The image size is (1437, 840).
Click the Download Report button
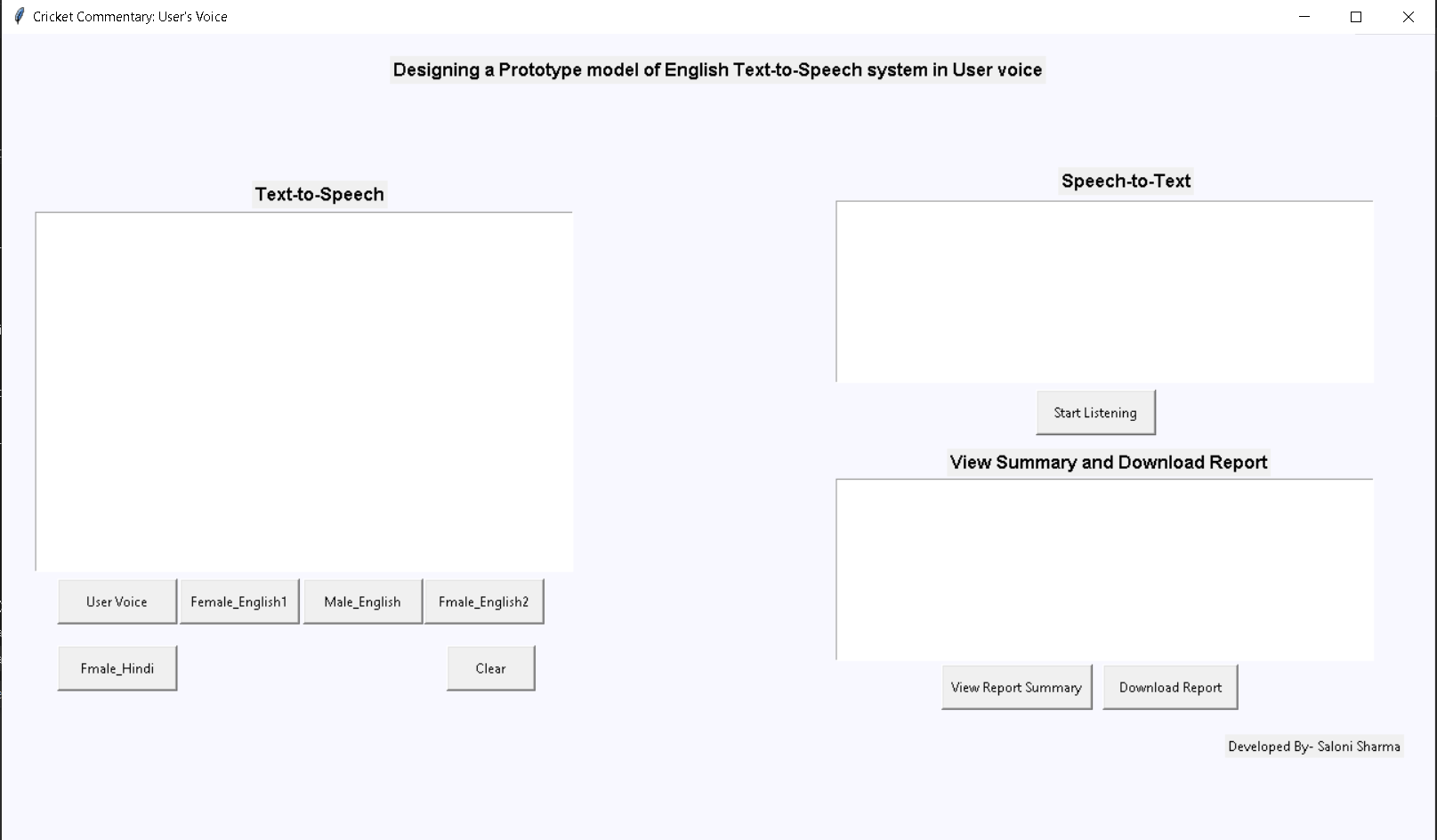point(1170,687)
